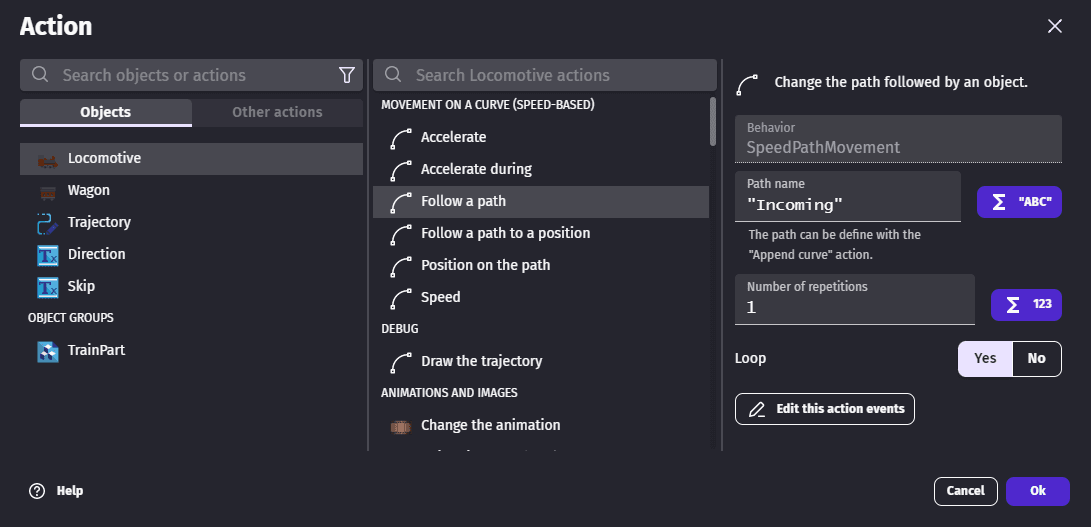This screenshot has height=527, width=1091.
Task: Click the TrainPart group icon
Action: tap(47, 351)
